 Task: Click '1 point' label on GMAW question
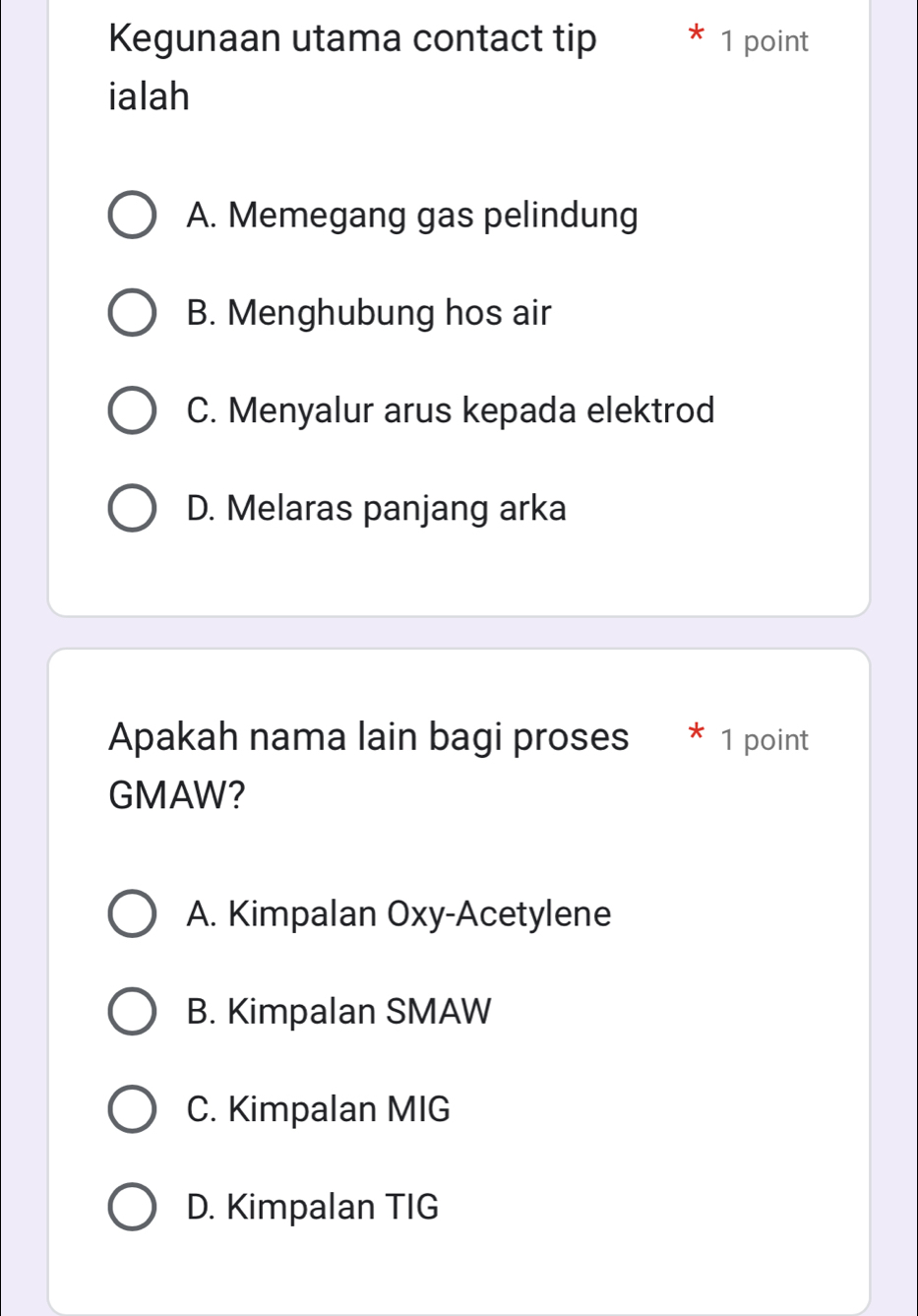tap(764, 740)
